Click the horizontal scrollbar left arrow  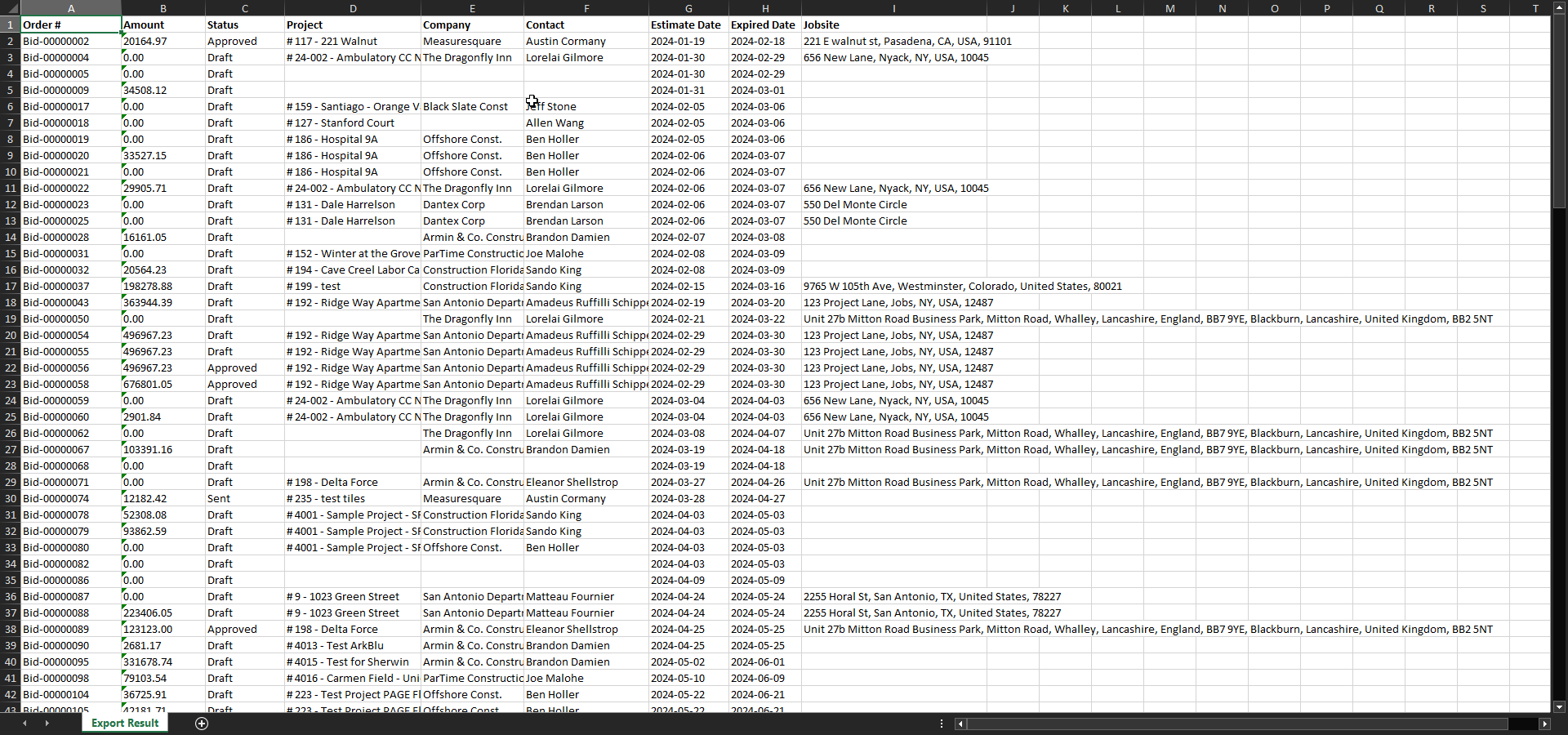(x=961, y=724)
